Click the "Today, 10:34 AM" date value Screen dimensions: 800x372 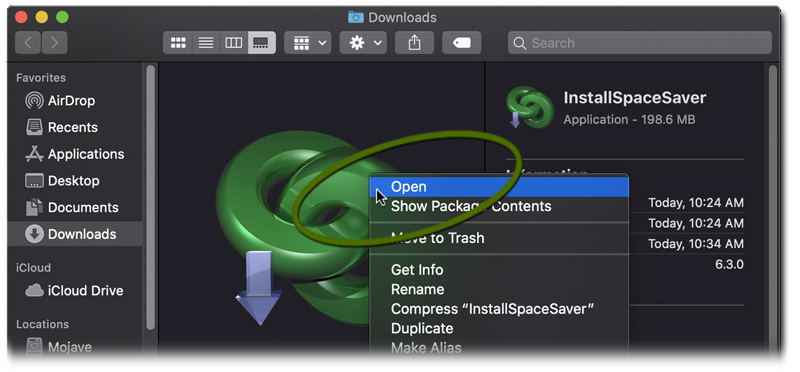pyautogui.click(x=696, y=244)
